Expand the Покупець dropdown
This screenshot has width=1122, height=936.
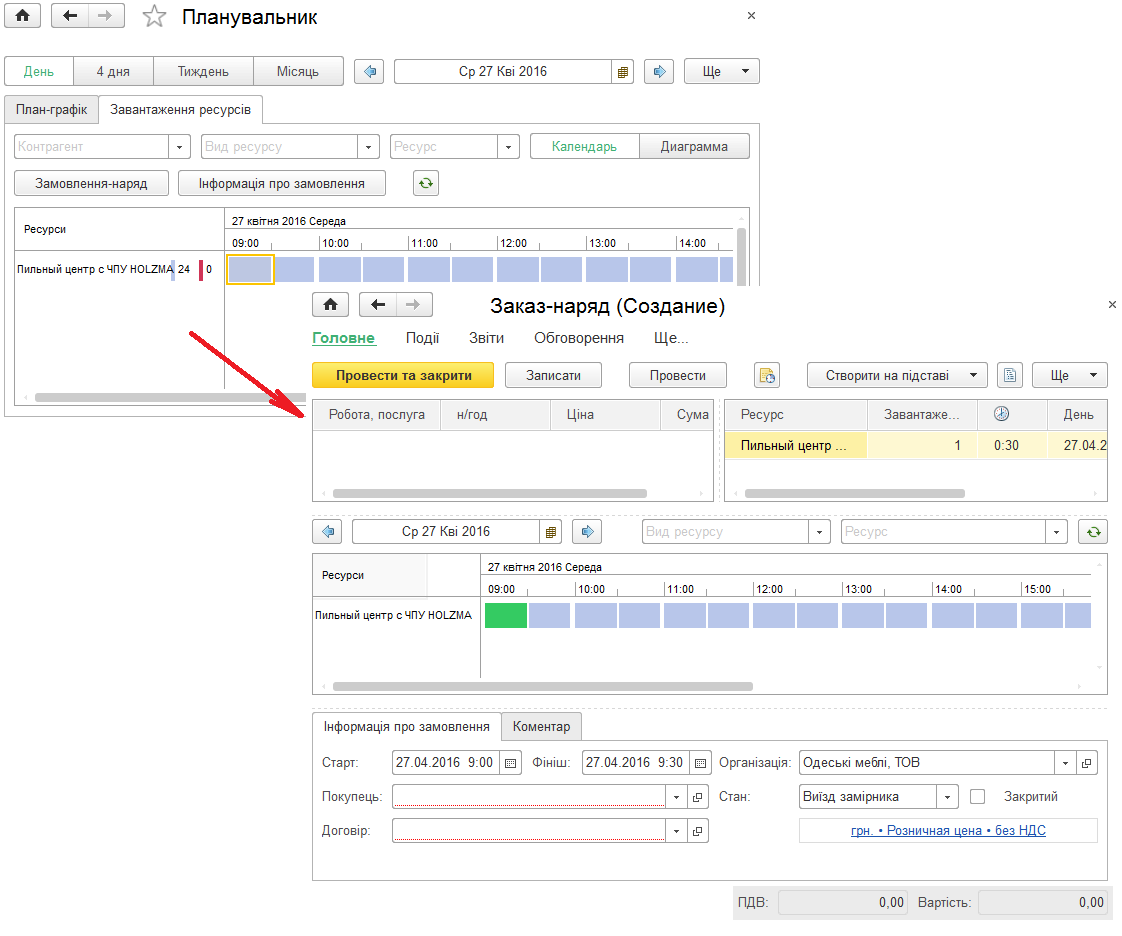click(x=676, y=796)
